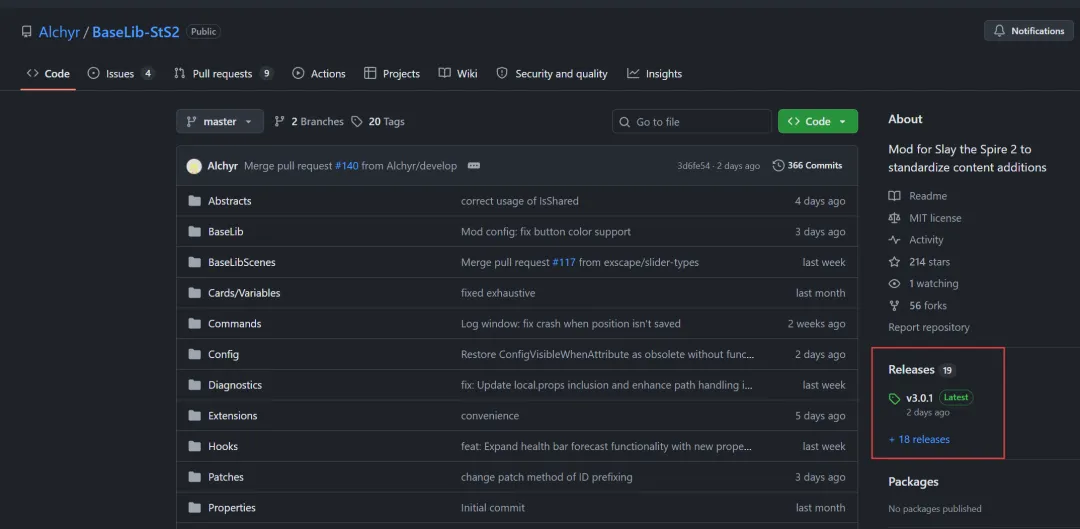Viewport: 1080px width, 529px height.
Task: View the 1 watching link
Action: click(x=924, y=283)
